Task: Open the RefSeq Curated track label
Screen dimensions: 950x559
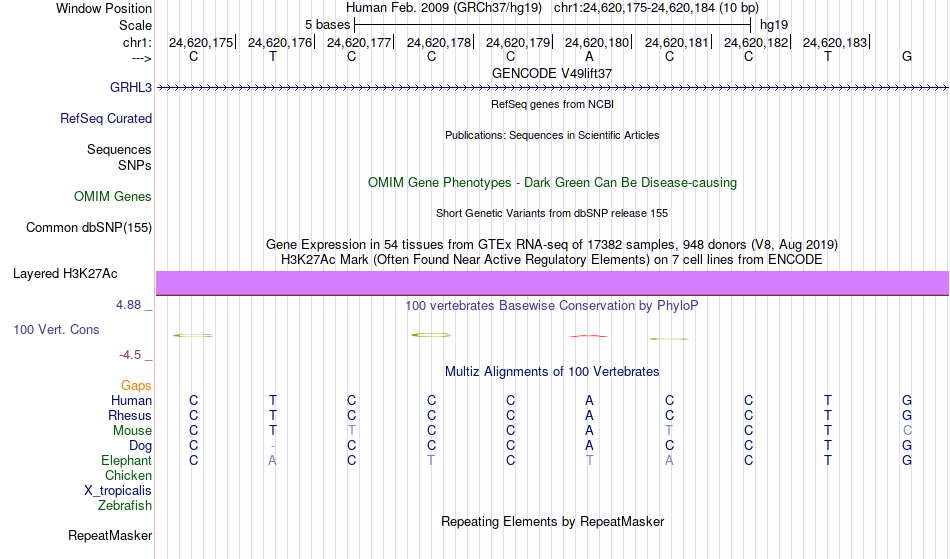Action: click(x=105, y=119)
